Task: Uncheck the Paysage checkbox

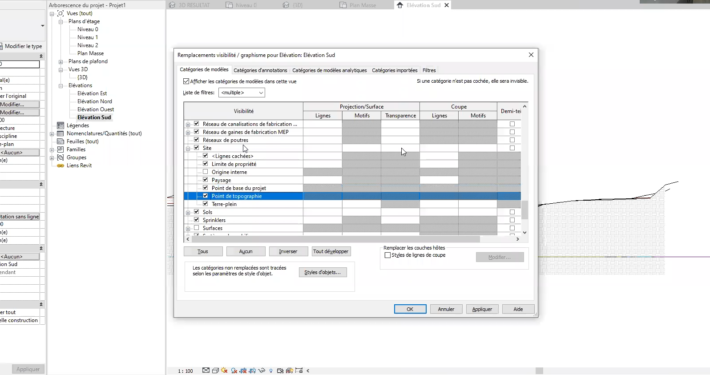Action: (206, 180)
